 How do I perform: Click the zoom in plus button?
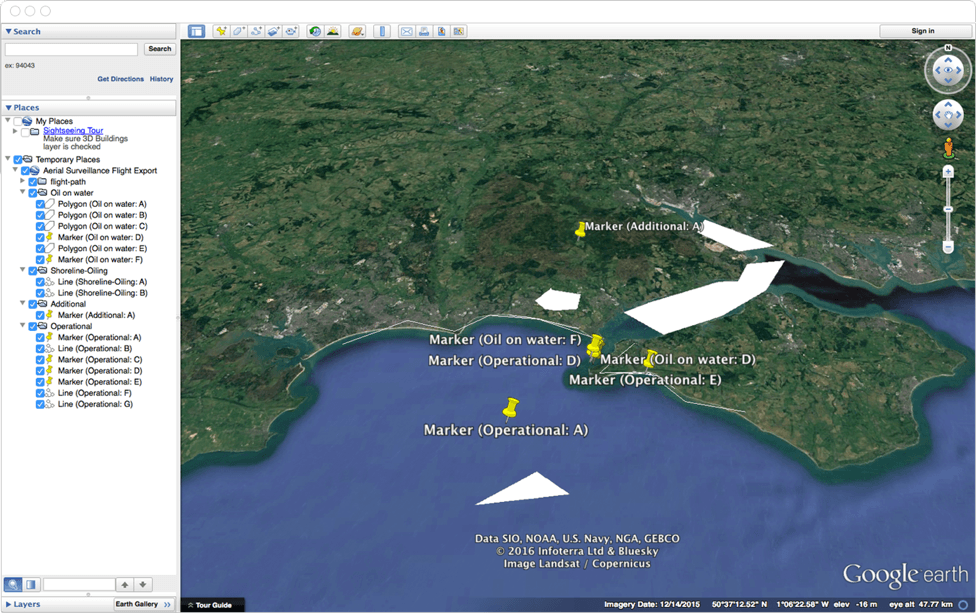[x=948, y=172]
